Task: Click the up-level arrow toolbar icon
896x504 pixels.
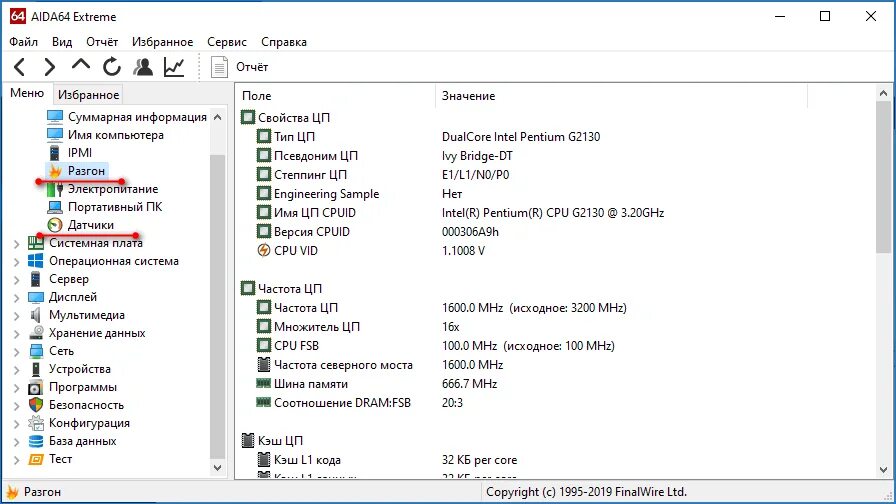Action: [81, 65]
